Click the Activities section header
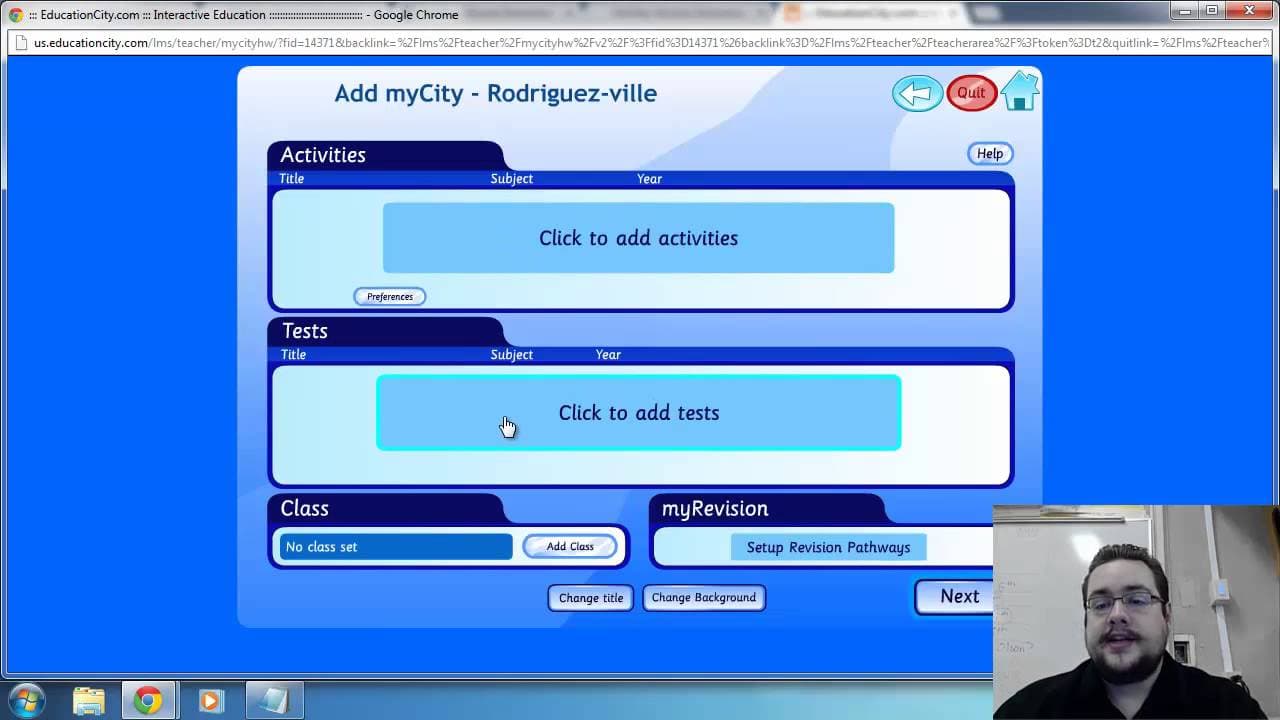1280x720 pixels. click(323, 155)
